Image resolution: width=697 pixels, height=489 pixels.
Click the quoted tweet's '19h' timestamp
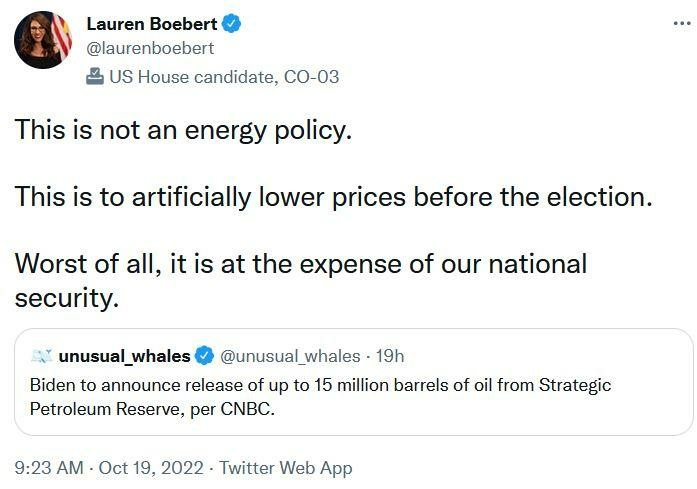390,356
